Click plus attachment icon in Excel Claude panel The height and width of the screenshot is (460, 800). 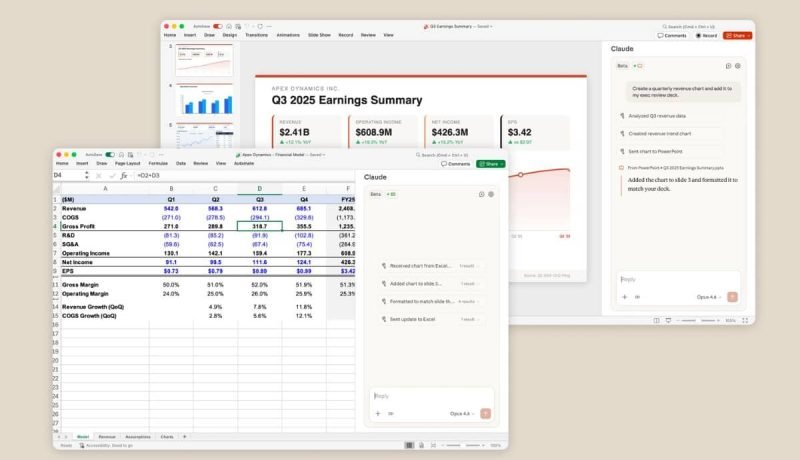[378, 413]
